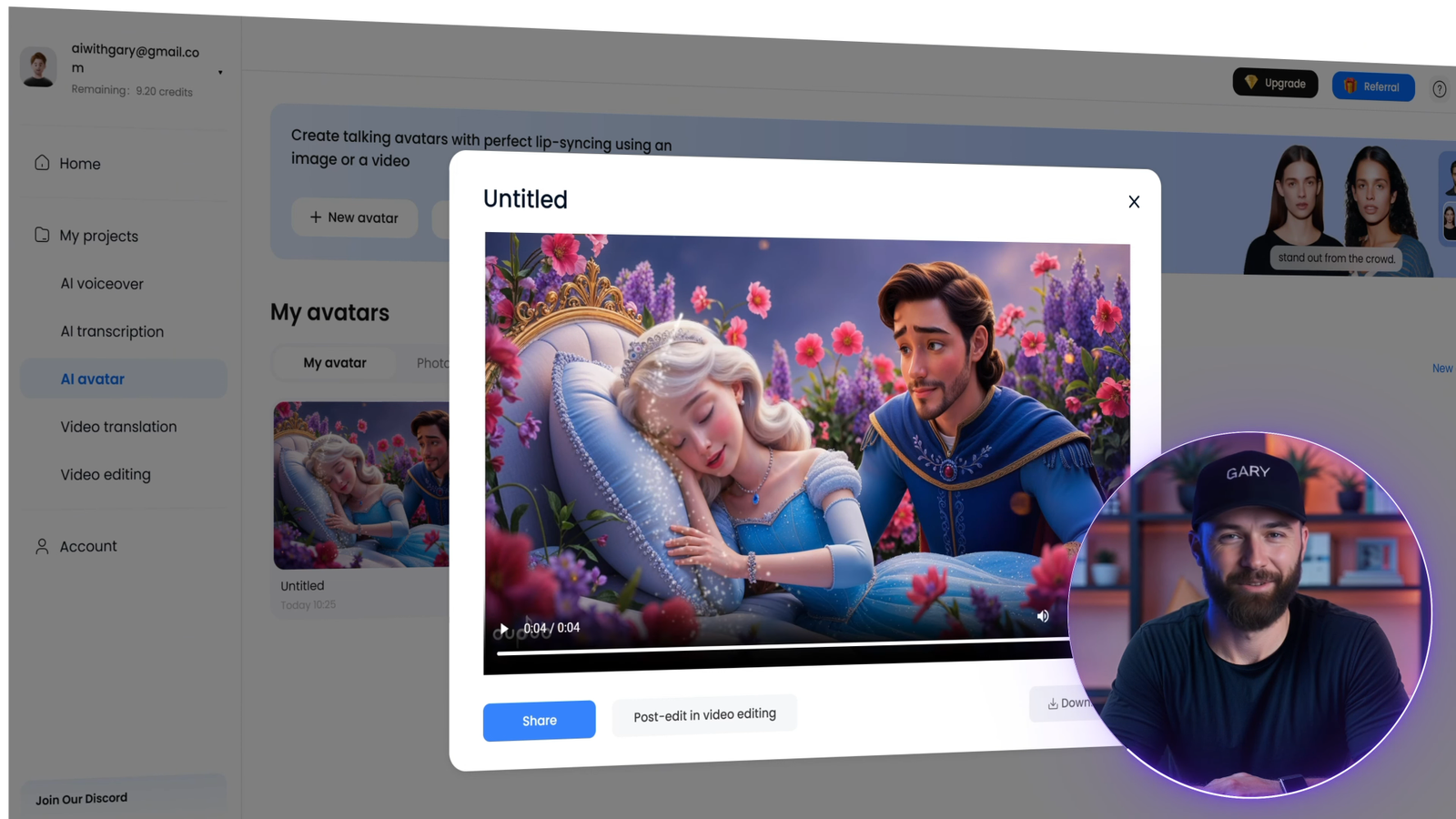Click the 'My avatars' heading
The height and width of the screenshot is (819, 1456).
click(329, 313)
